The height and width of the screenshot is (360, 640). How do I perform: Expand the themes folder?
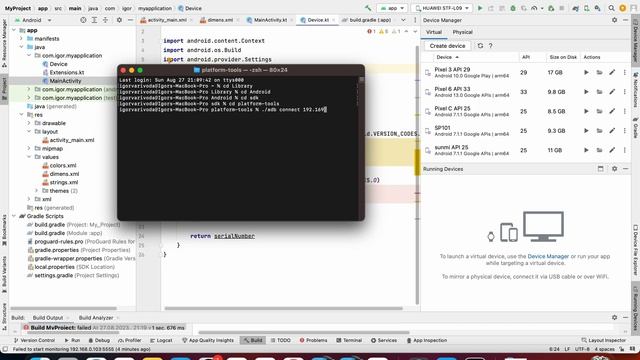(36, 191)
